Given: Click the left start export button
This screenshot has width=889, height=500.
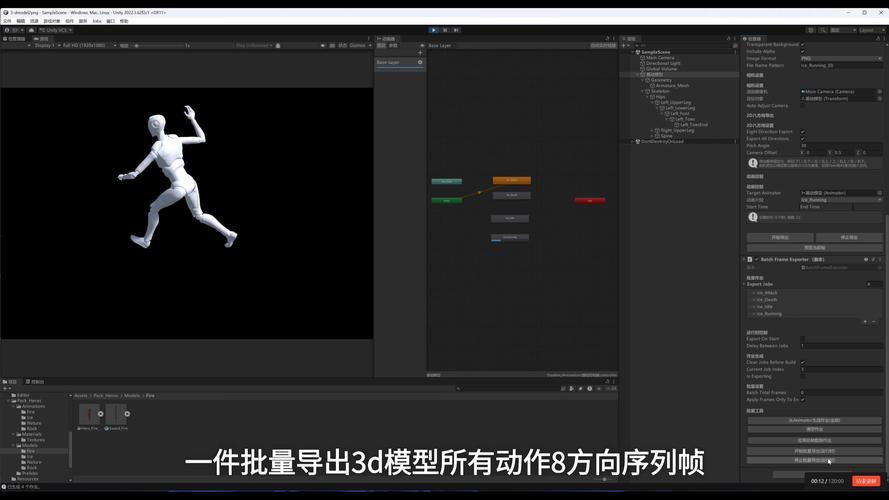Looking at the screenshot, I should click(x=780, y=238).
